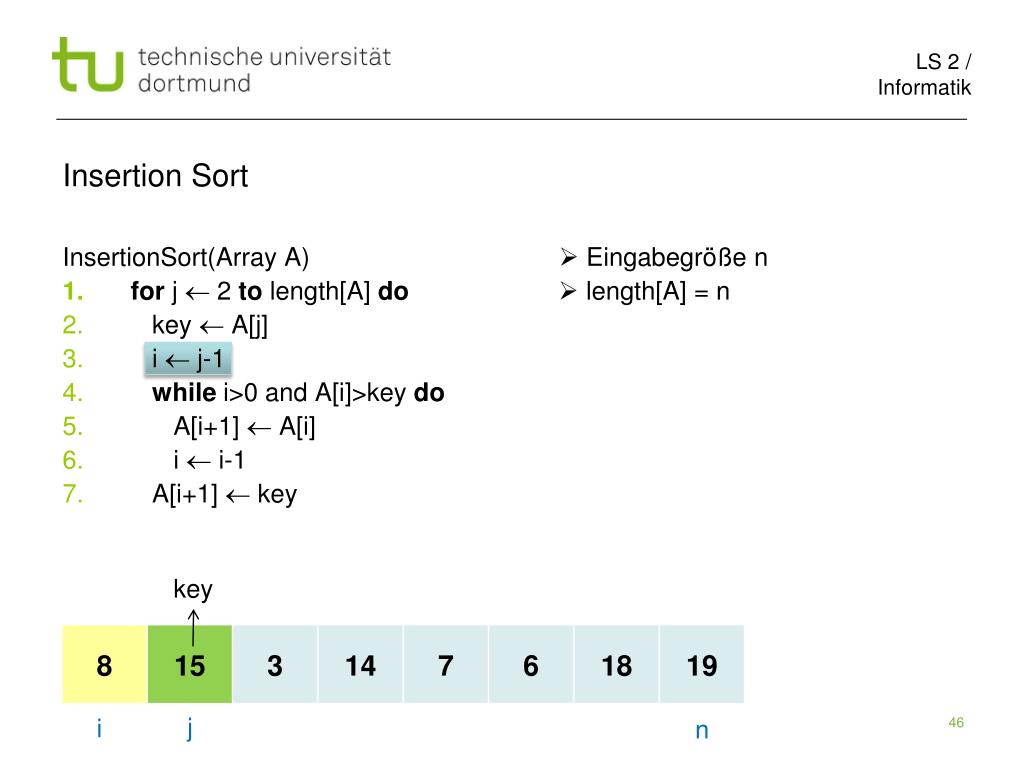The image size is (1024, 768).
Task: Click the green TU Dortmund logo
Action: (x=88, y=65)
